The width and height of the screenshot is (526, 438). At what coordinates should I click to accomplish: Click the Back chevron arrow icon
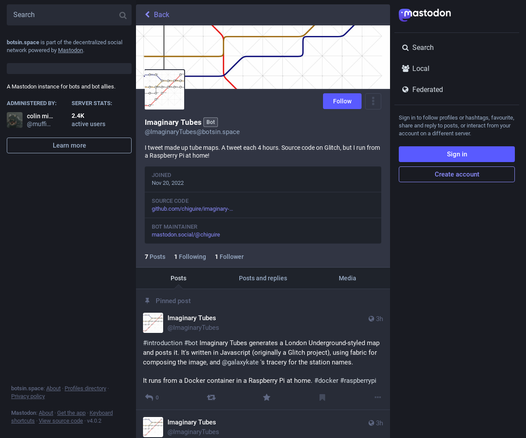pos(147,14)
